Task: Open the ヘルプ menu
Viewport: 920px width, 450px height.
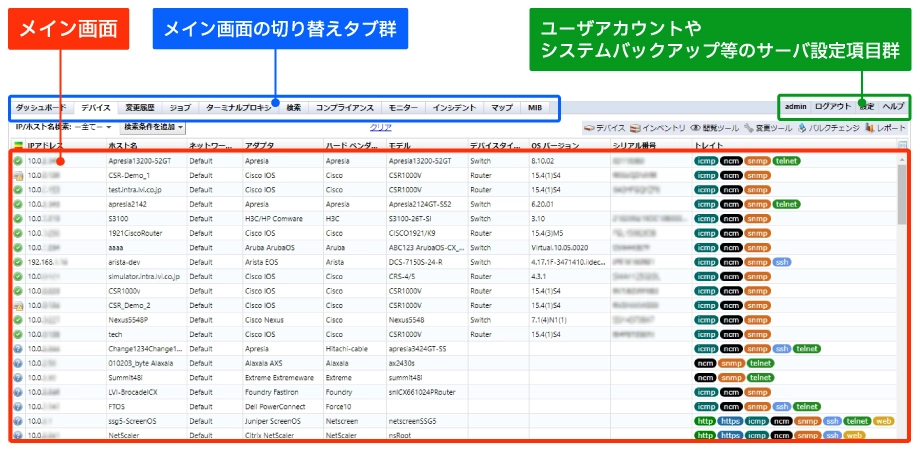Action: [893, 107]
